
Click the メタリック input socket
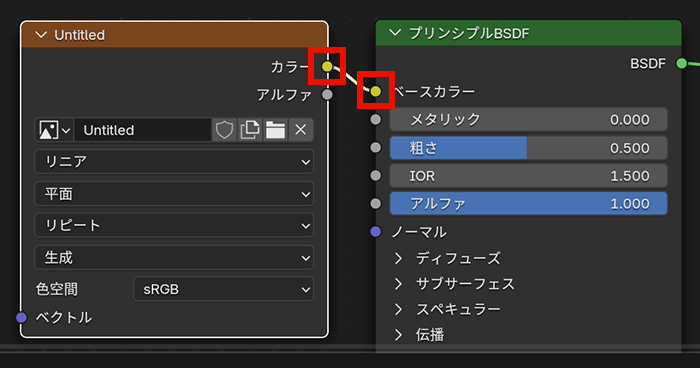pyautogui.click(x=376, y=119)
